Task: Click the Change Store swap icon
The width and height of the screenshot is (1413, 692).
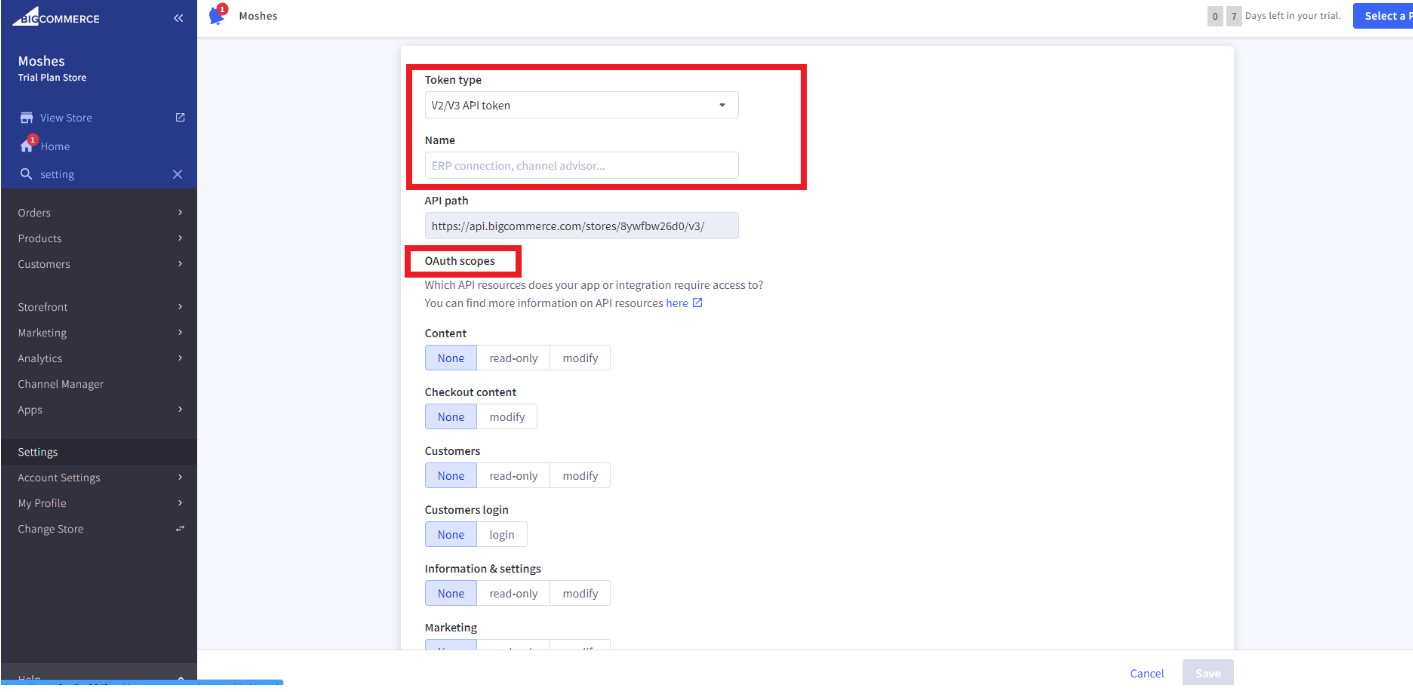Action: [x=180, y=529]
